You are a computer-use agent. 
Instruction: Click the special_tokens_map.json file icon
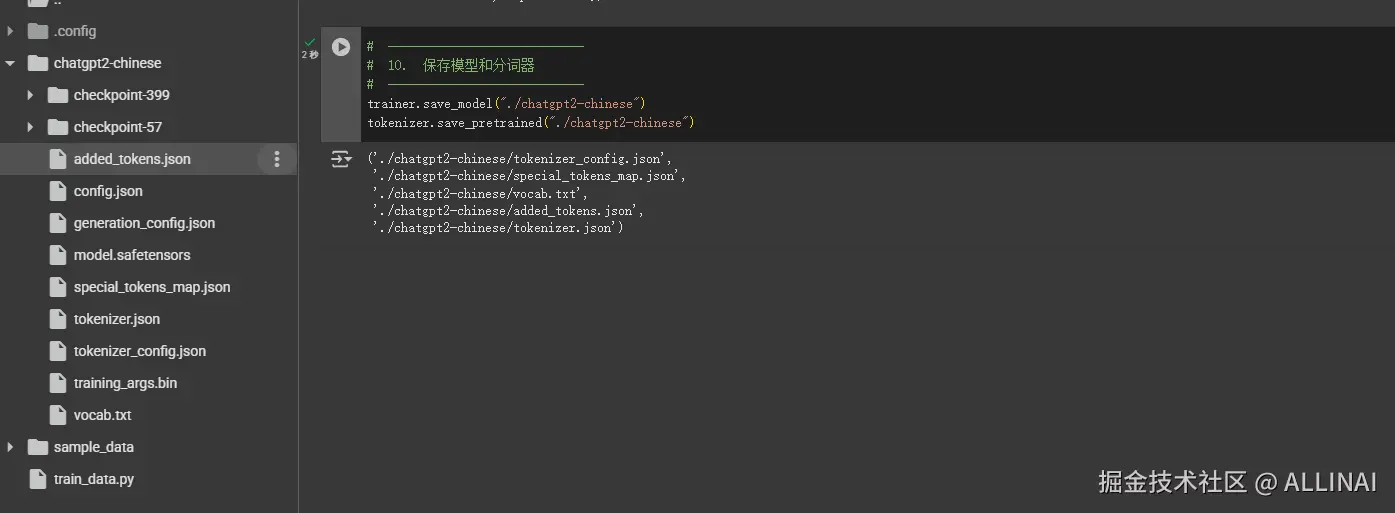(x=57, y=287)
